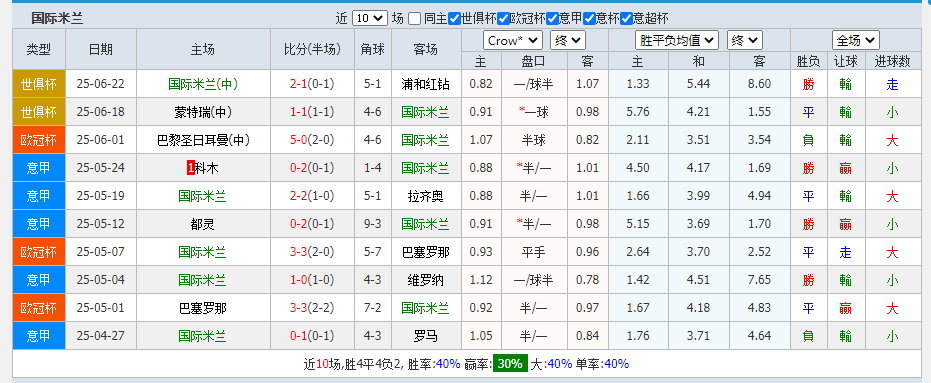Open team 罗马
Image resolution: width=931 pixels, height=383 pixels.
click(426, 337)
